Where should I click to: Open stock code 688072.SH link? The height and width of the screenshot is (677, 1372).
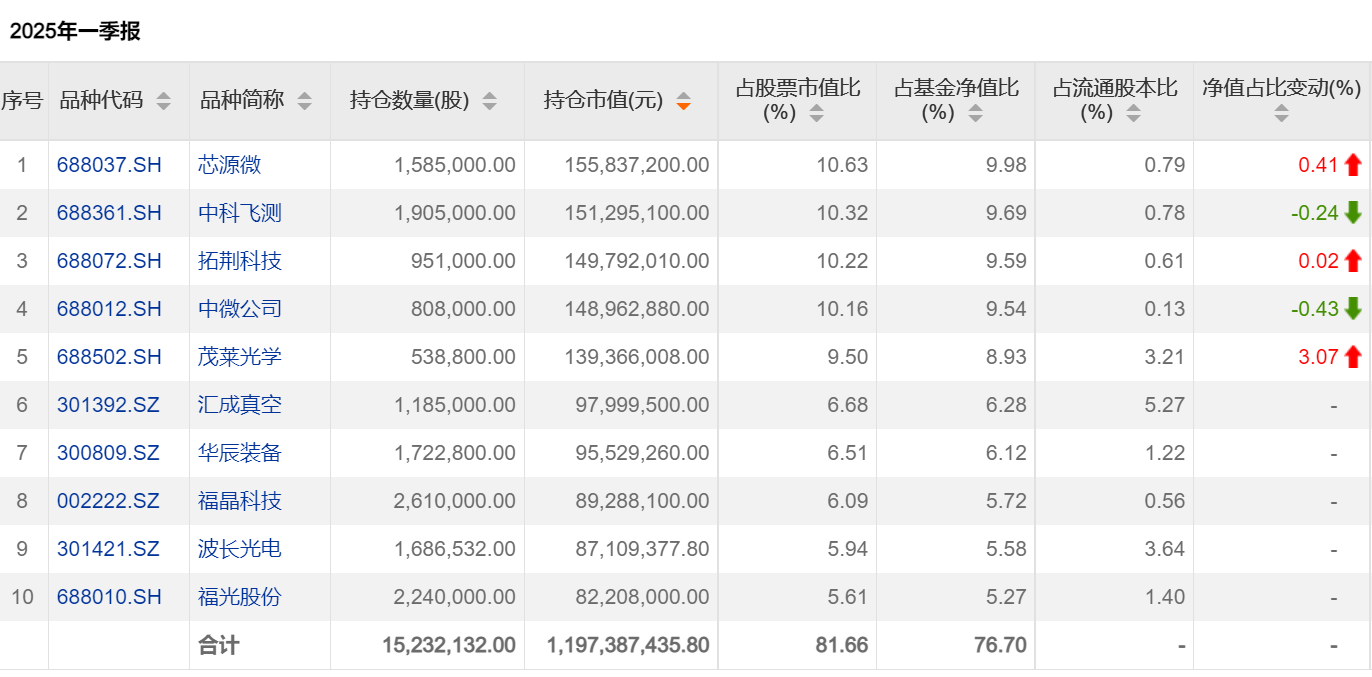click(109, 261)
